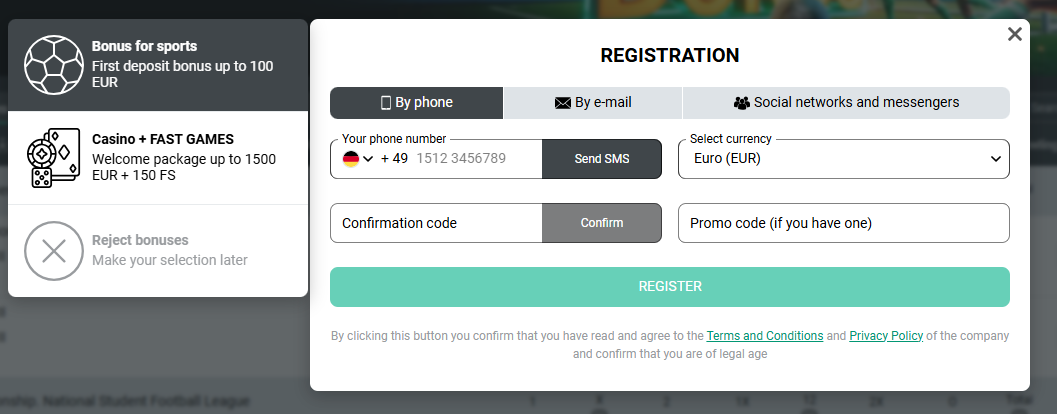Close the registration dialog with X
Viewport: 1057px width, 414px height.
(x=1015, y=34)
